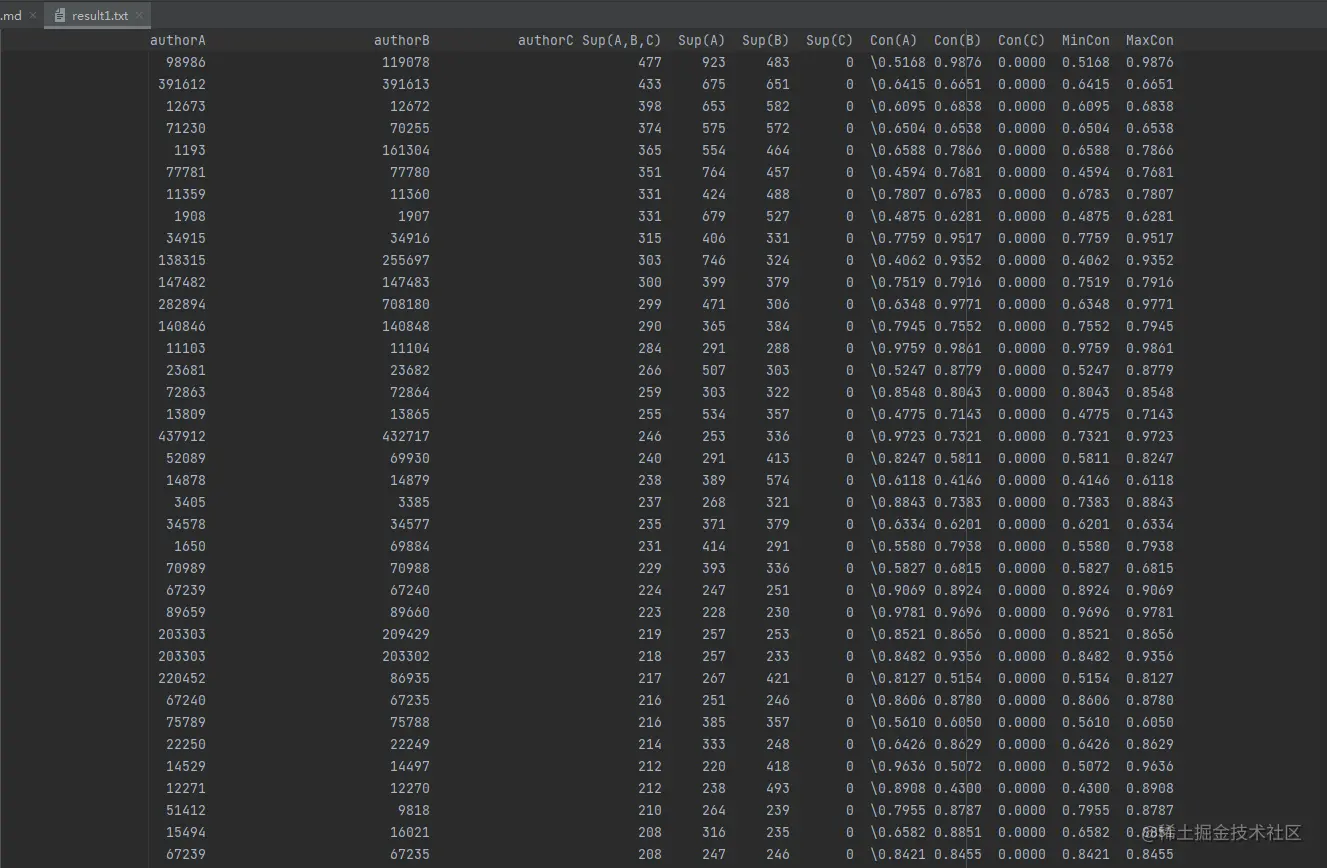The width and height of the screenshot is (1327, 868).
Task: Click authorB value 72864
Action: [x=410, y=392]
